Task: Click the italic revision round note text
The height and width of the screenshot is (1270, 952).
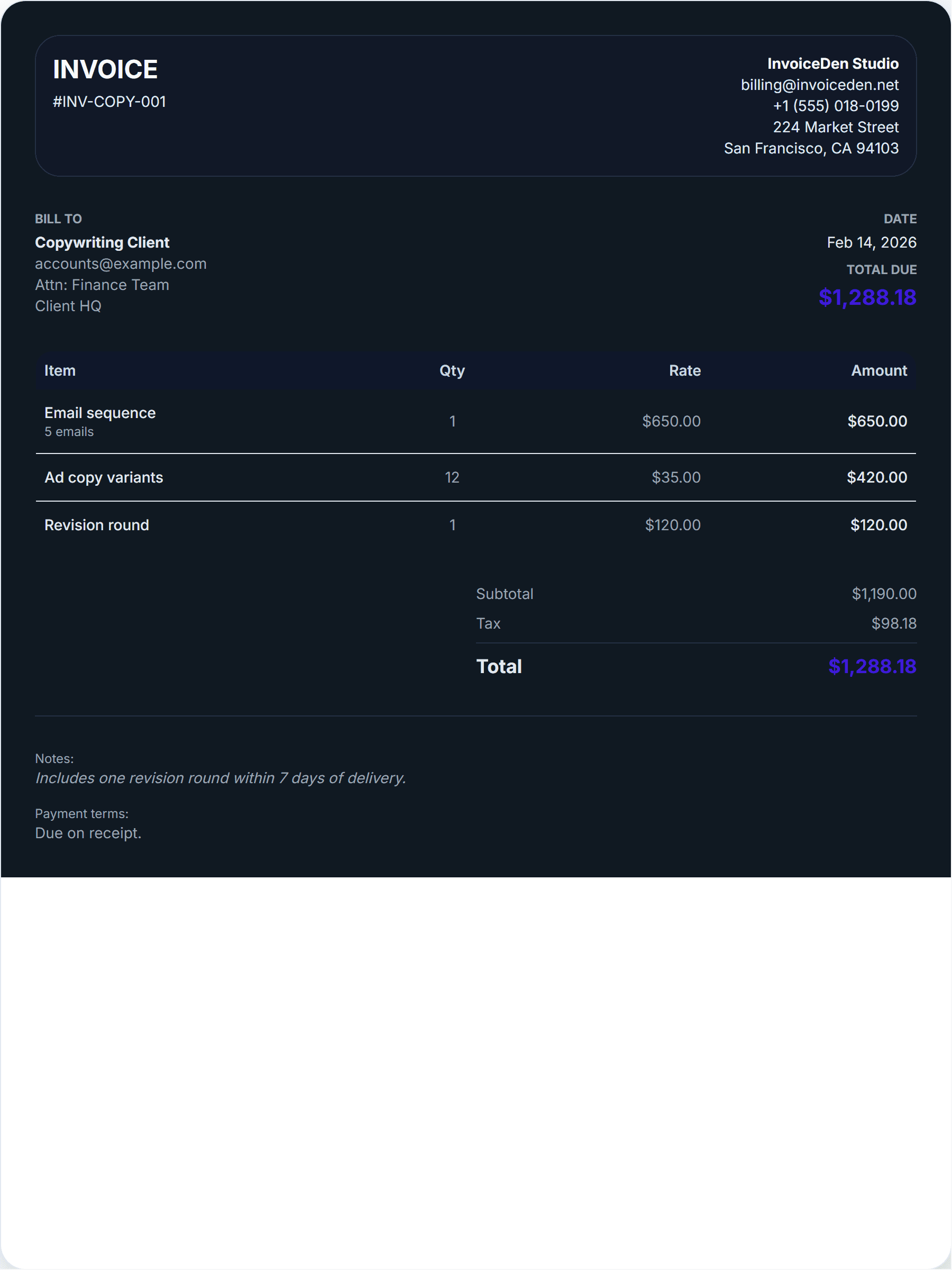Action: pyautogui.click(x=221, y=778)
